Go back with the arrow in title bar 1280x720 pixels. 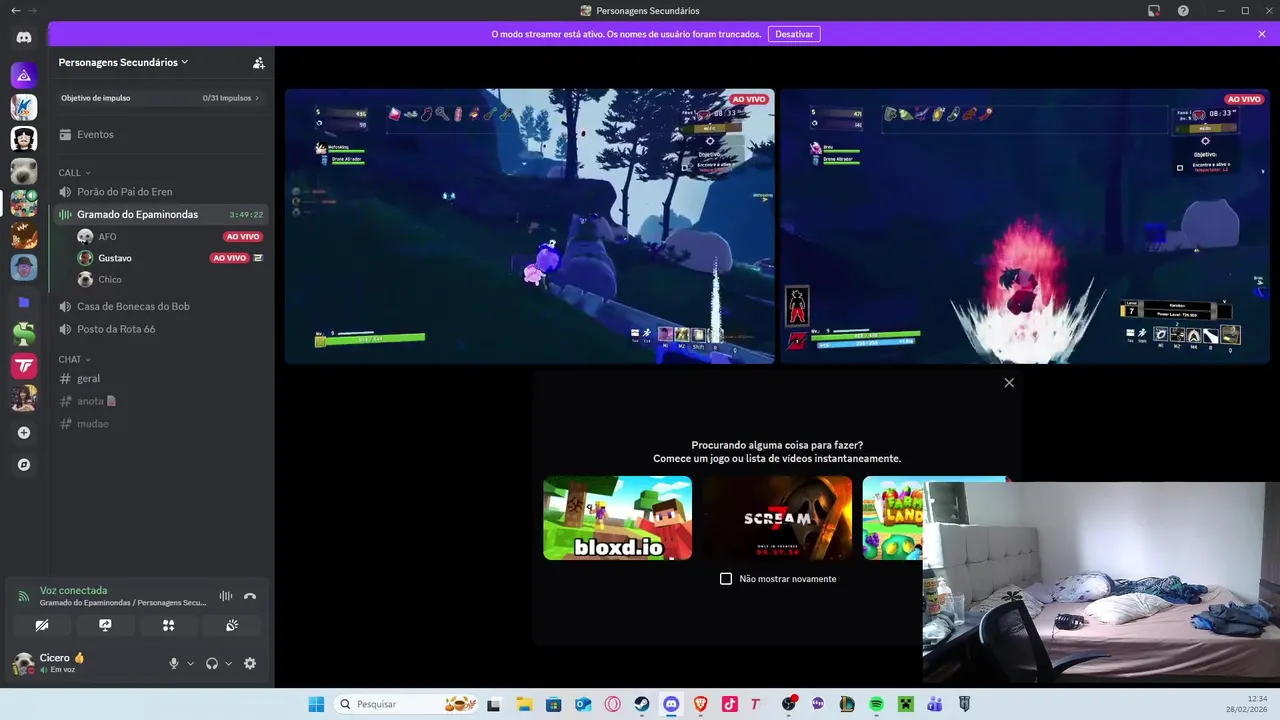click(x=15, y=11)
